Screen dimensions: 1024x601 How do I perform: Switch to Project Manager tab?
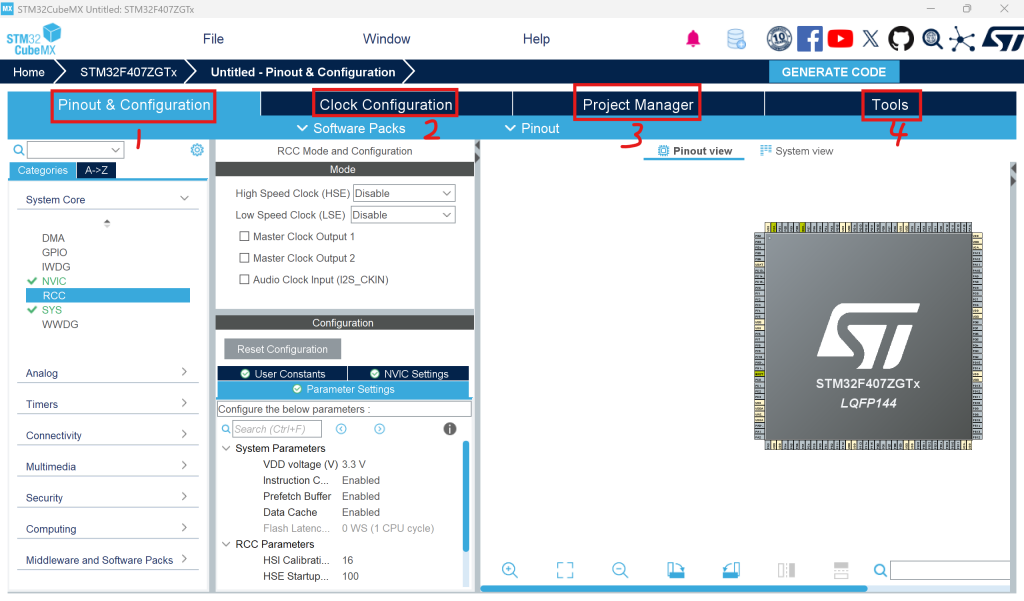[638, 105]
